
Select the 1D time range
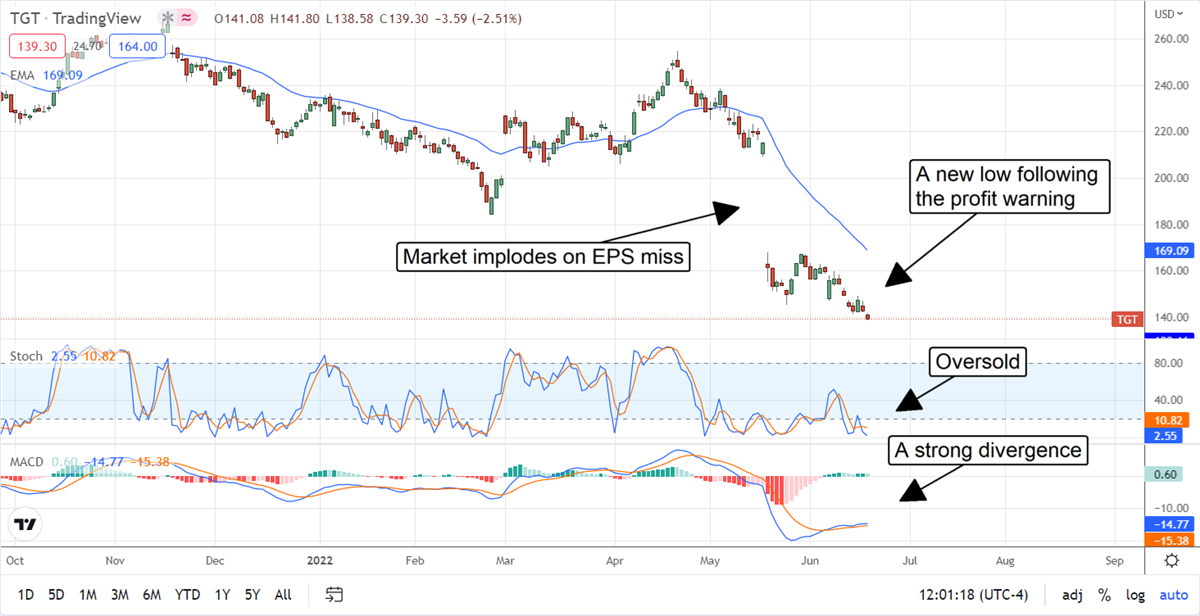[26, 595]
